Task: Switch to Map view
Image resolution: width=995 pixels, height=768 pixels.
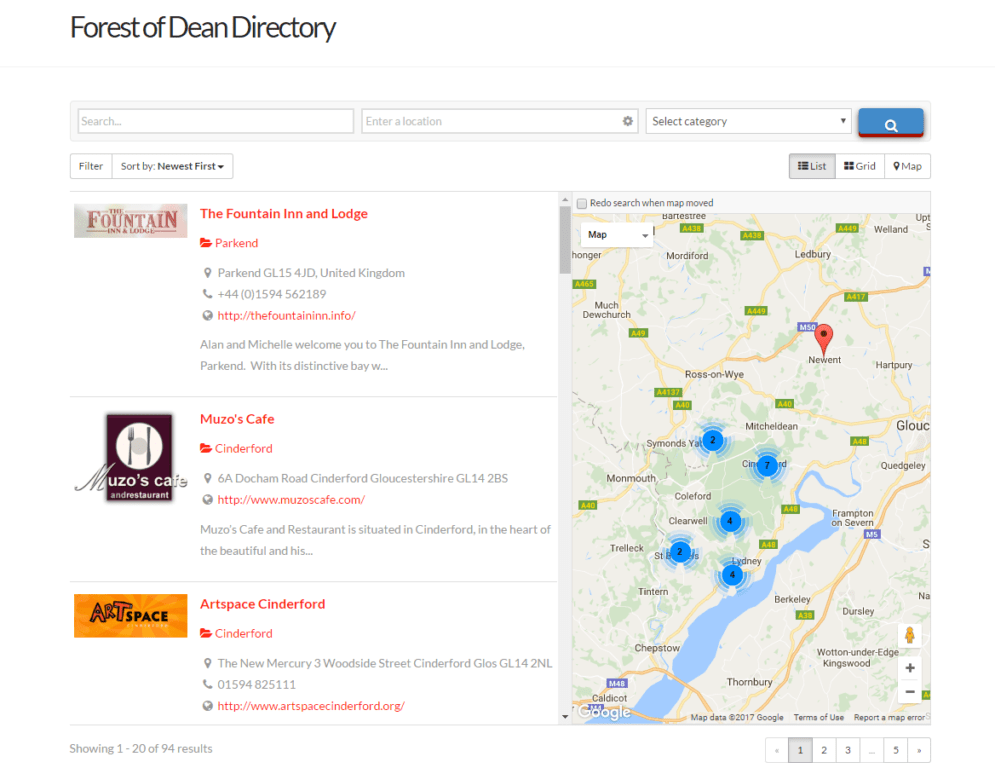Action: pyautogui.click(x=907, y=166)
